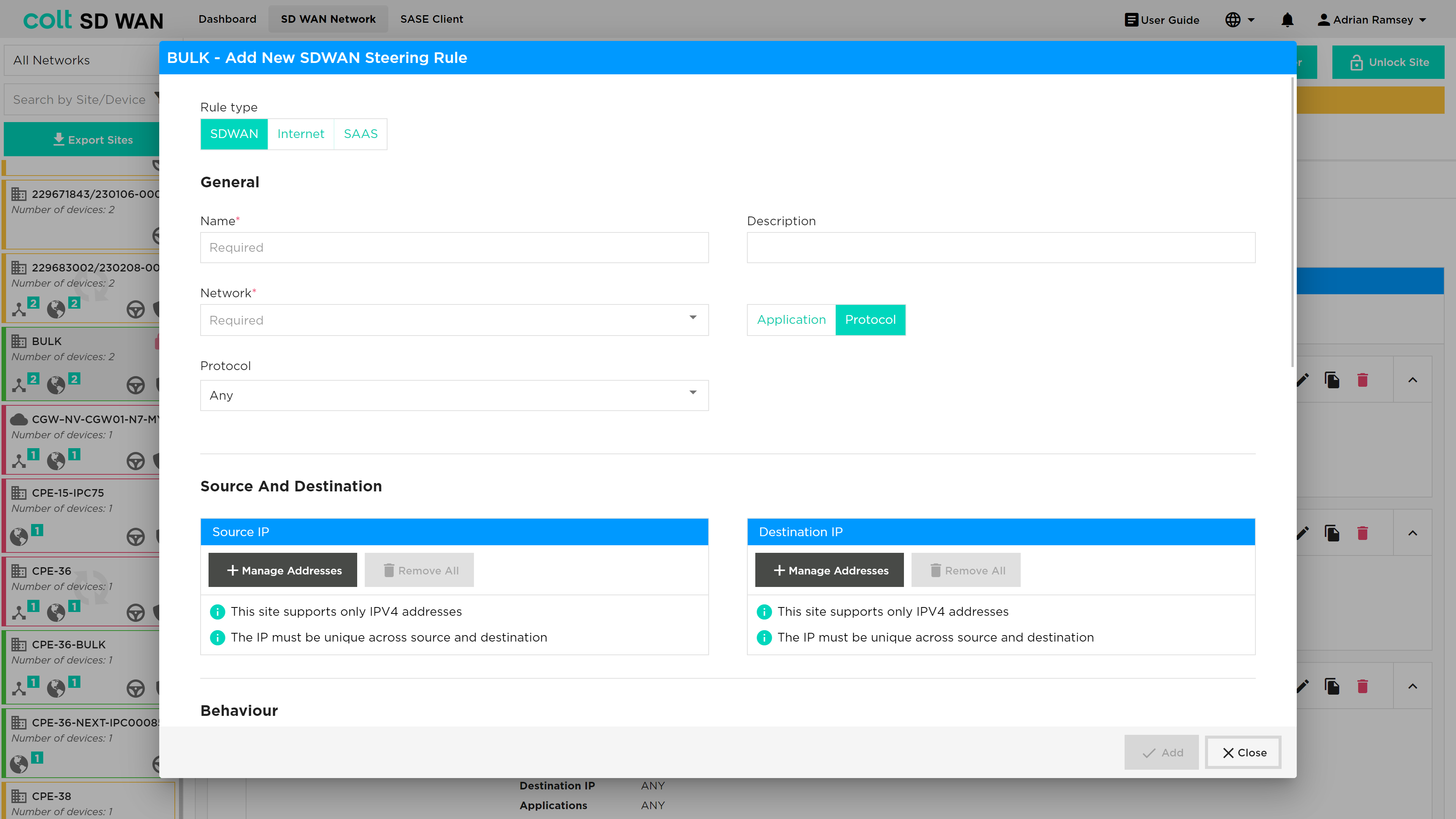Click Add to save rule
Viewport: 1456px width, 819px height.
click(1161, 753)
